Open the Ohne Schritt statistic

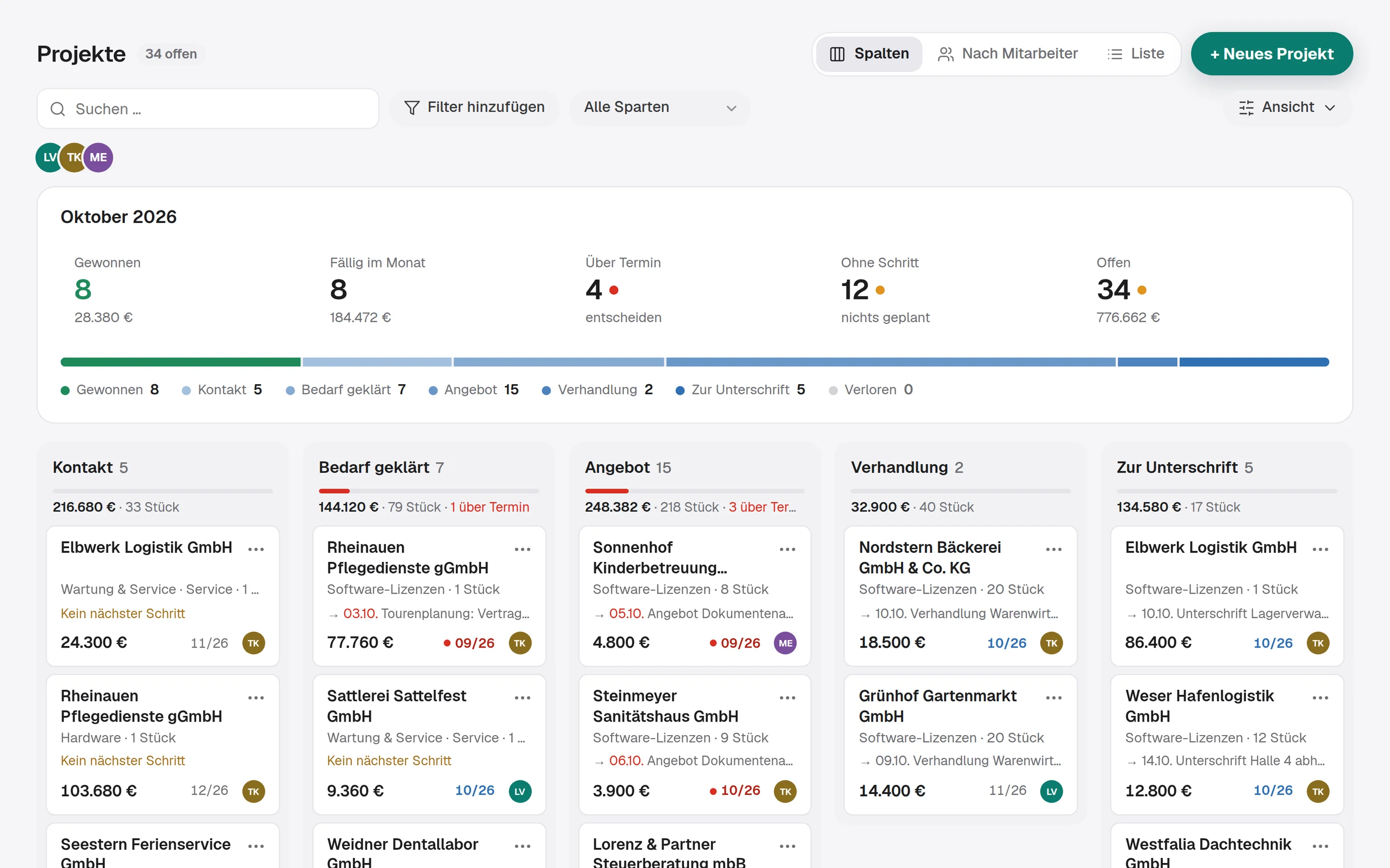pyautogui.click(x=885, y=290)
